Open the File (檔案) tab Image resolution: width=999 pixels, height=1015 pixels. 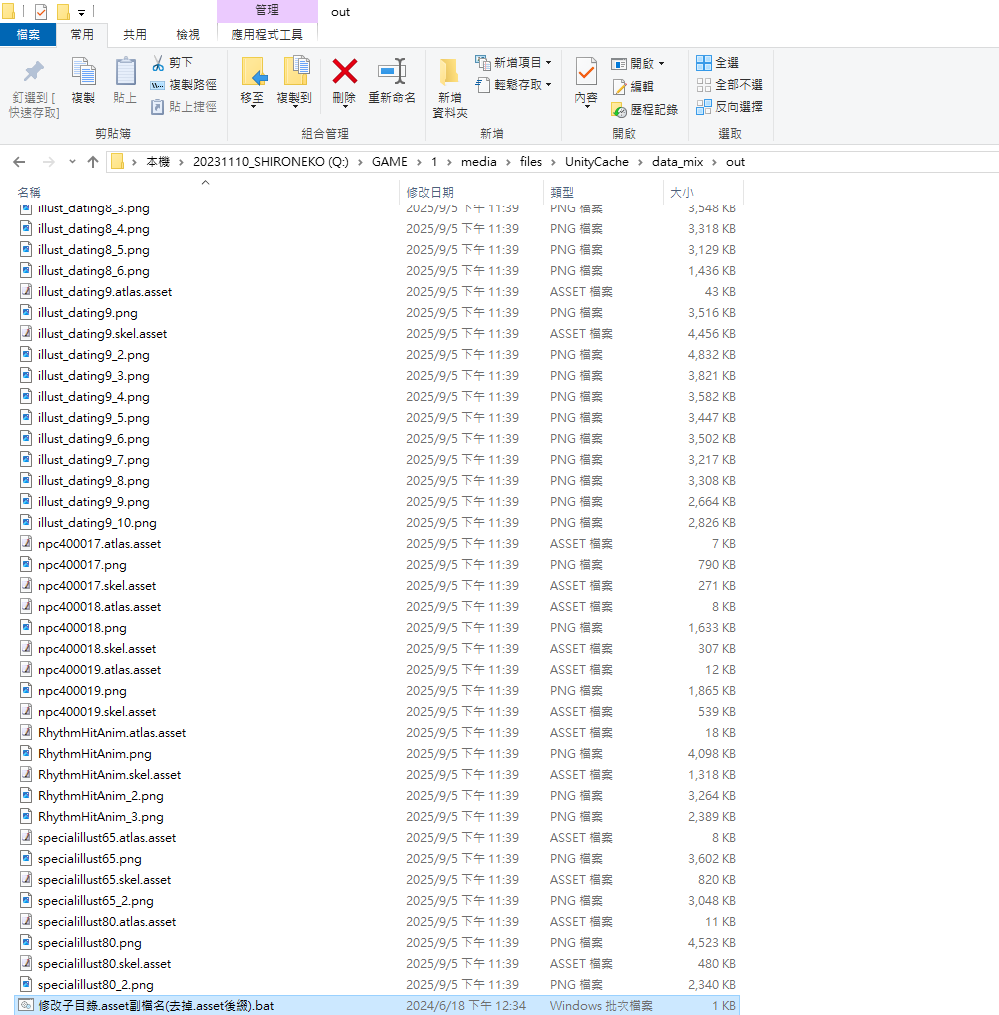pos(28,35)
